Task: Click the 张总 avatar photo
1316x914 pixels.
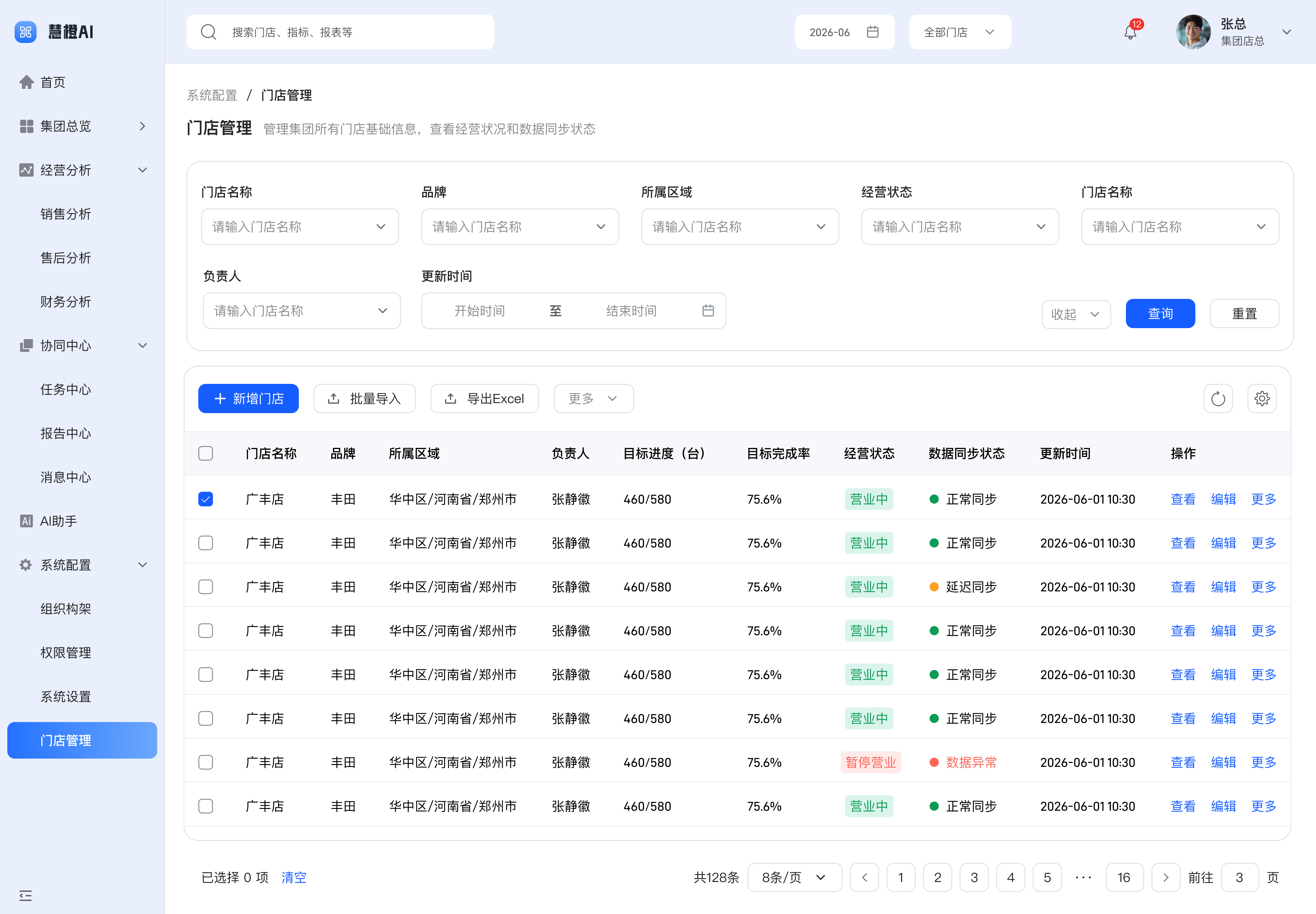Action: coord(1194,32)
